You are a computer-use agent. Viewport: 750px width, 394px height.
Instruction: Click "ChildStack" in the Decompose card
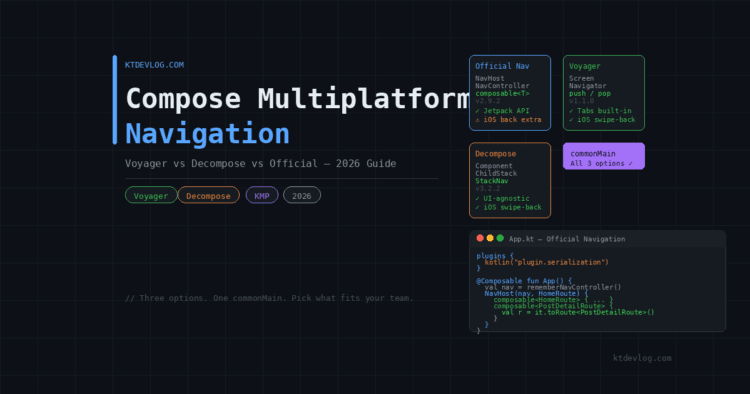[x=496, y=174]
